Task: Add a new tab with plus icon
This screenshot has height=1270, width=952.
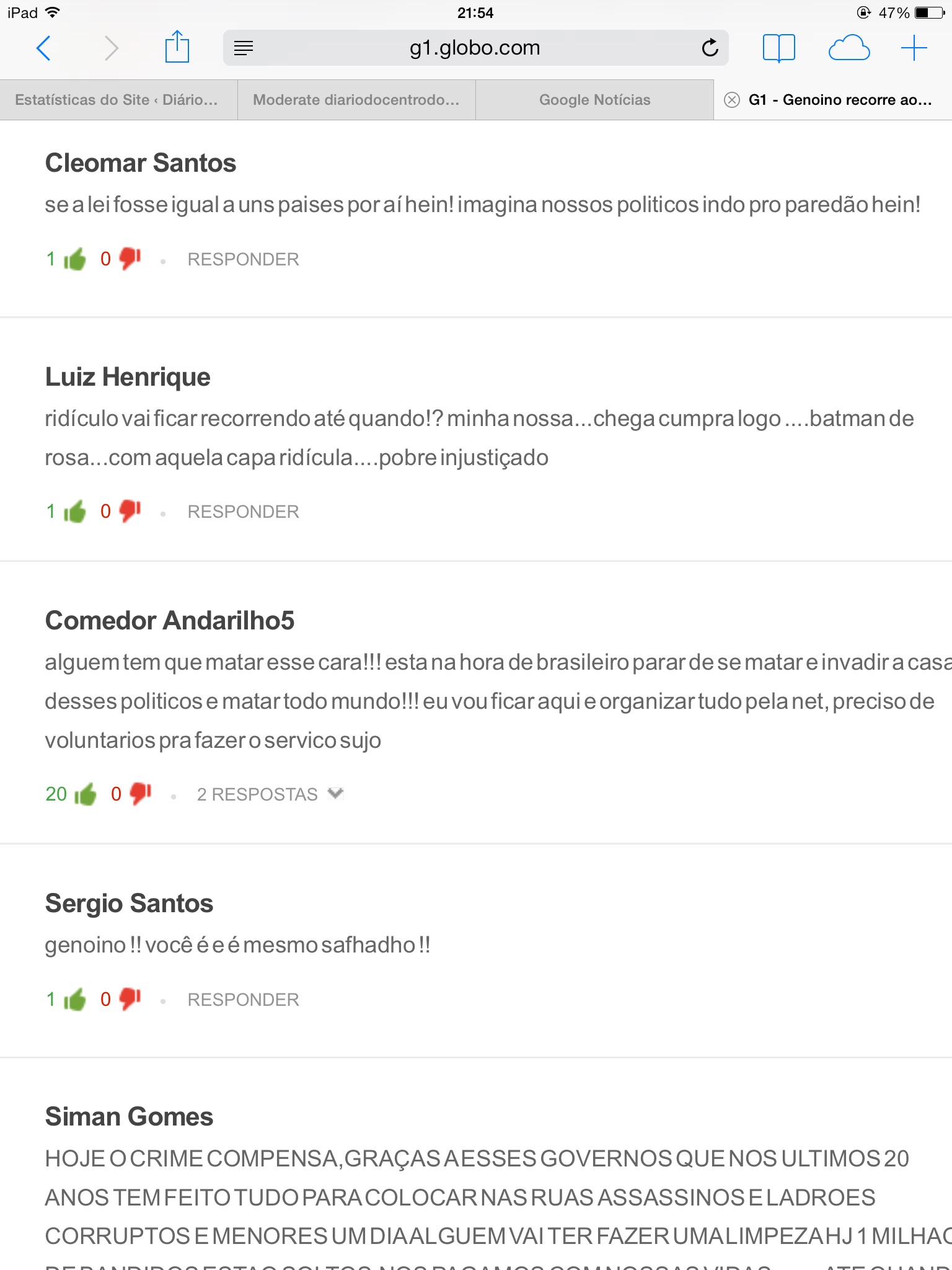Action: click(914, 48)
